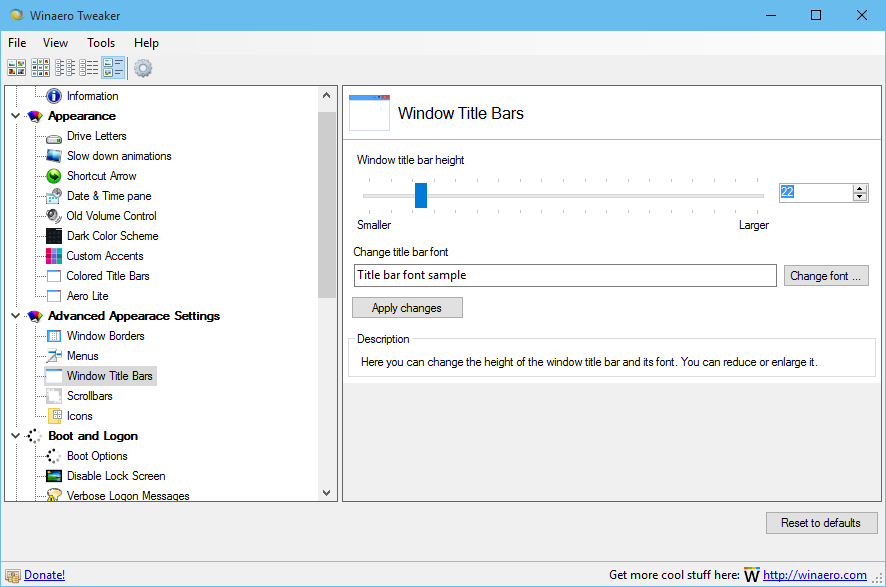Open the Tools menu

coord(100,42)
